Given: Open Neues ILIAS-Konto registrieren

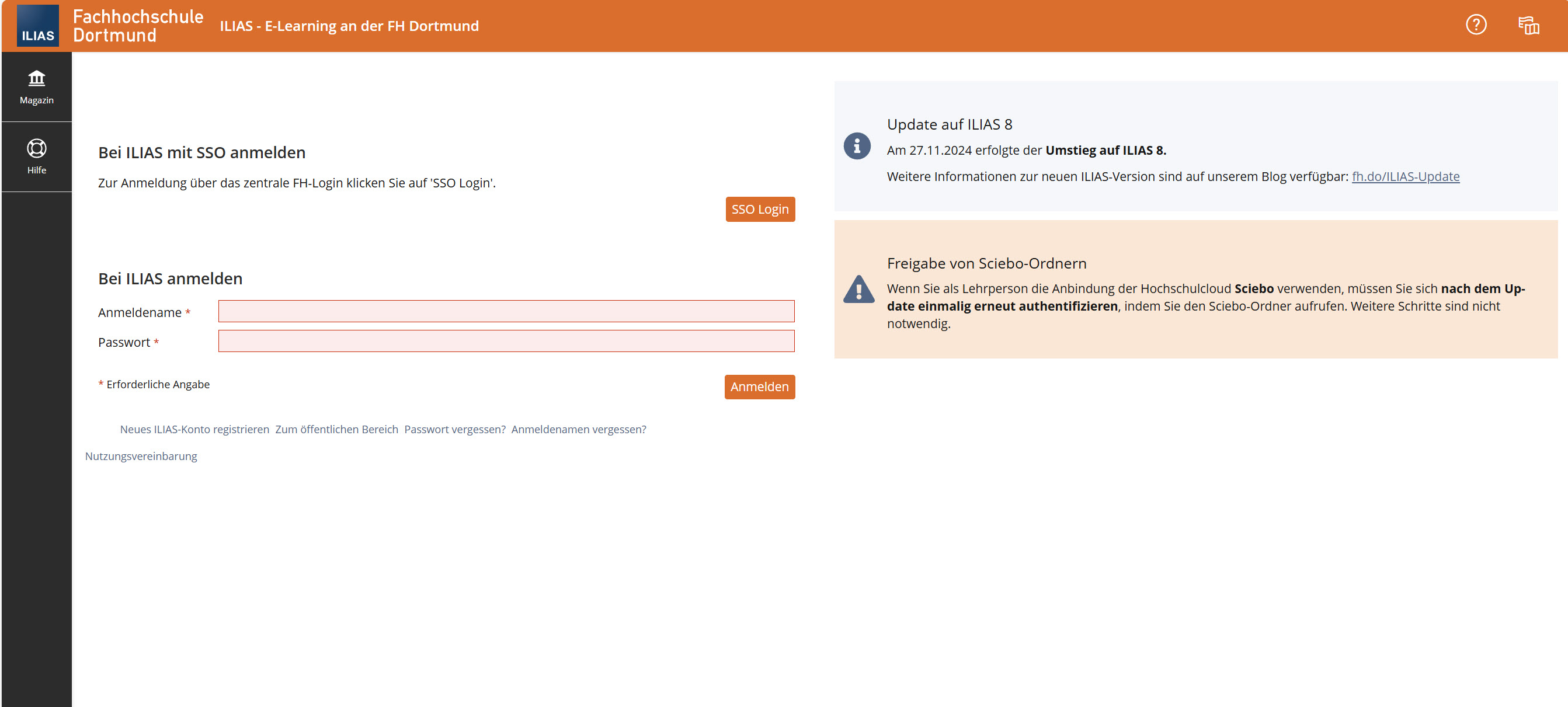Looking at the screenshot, I should (194, 429).
